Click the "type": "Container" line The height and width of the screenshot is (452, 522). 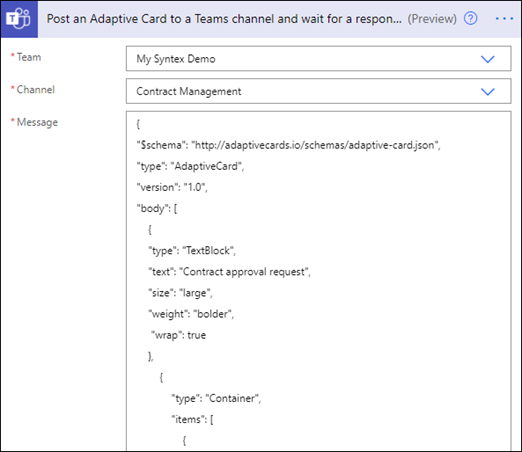216,399
